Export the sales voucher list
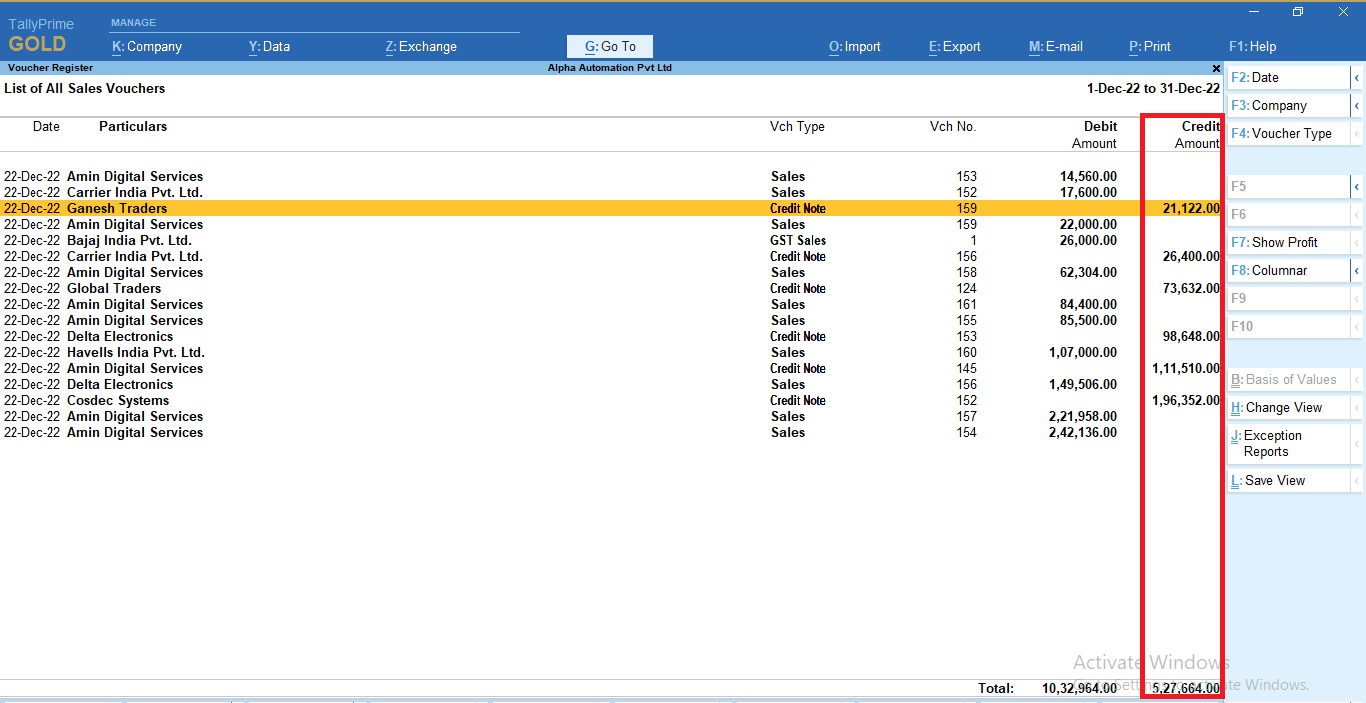The height and width of the screenshot is (703, 1366). point(953,46)
